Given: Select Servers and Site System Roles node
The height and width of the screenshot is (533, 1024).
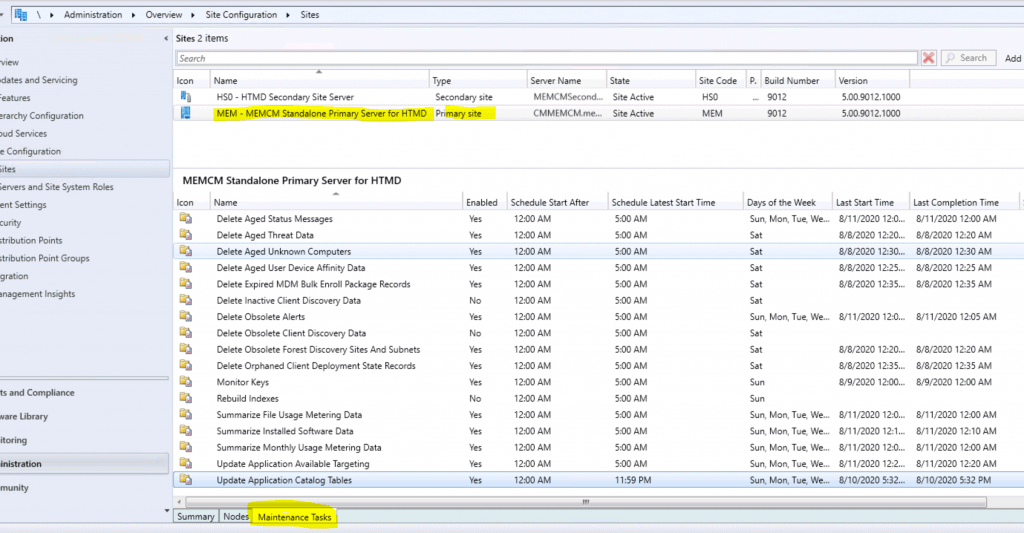Looking at the screenshot, I should (57, 187).
